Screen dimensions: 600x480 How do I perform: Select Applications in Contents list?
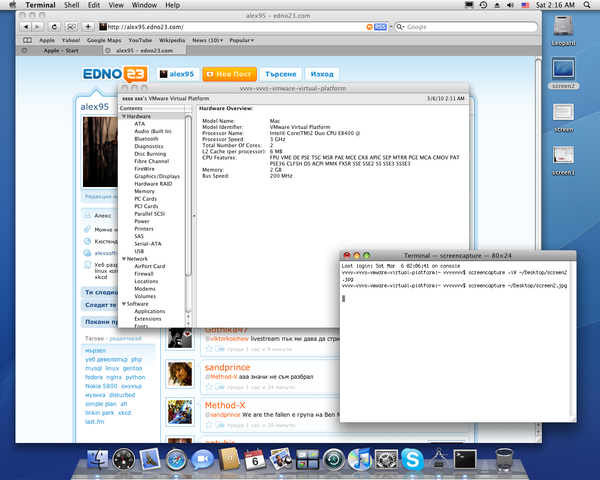150,311
